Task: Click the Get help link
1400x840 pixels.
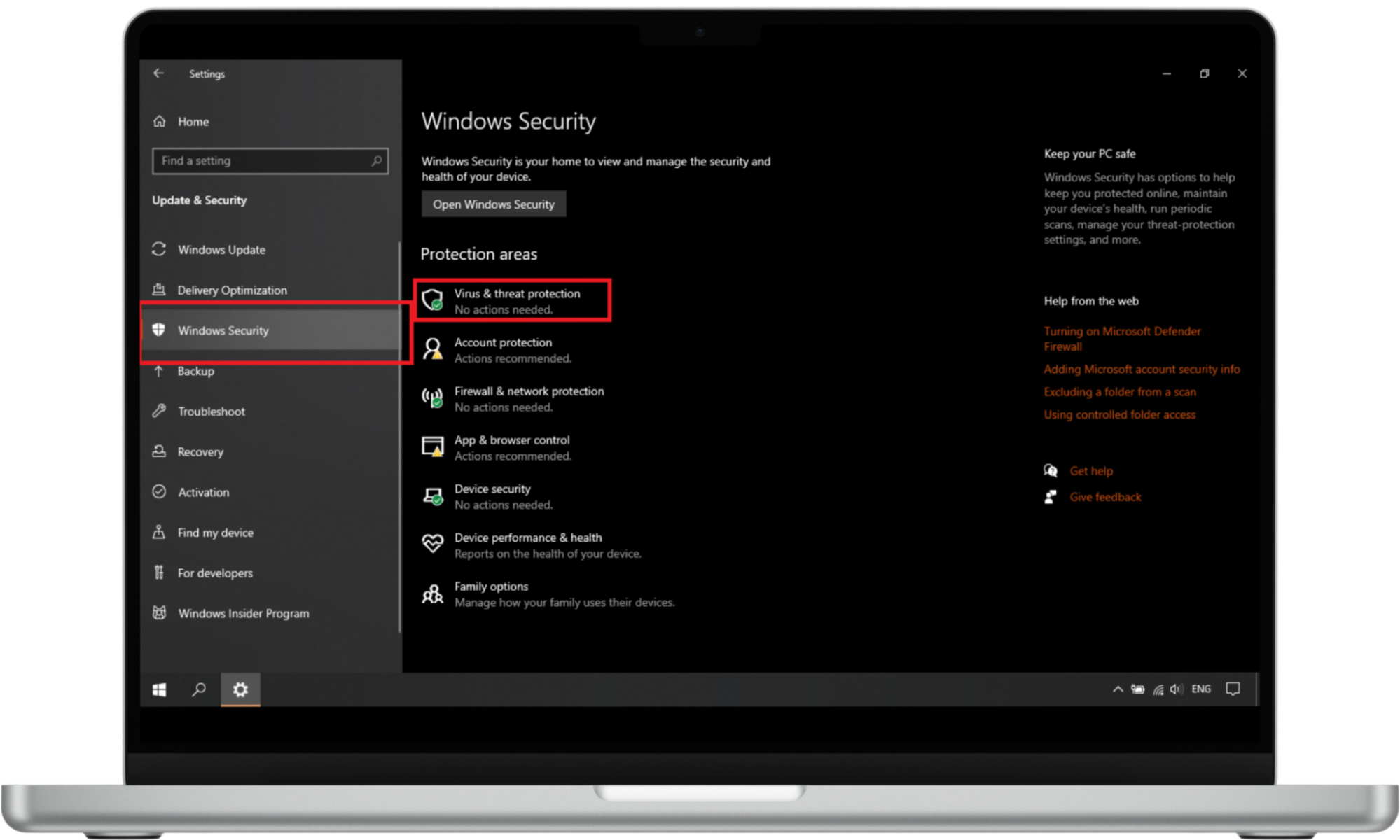Action: (x=1091, y=471)
